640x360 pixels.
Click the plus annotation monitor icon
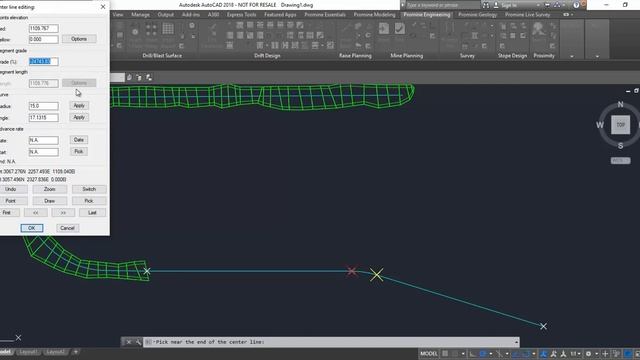coord(605,353)
